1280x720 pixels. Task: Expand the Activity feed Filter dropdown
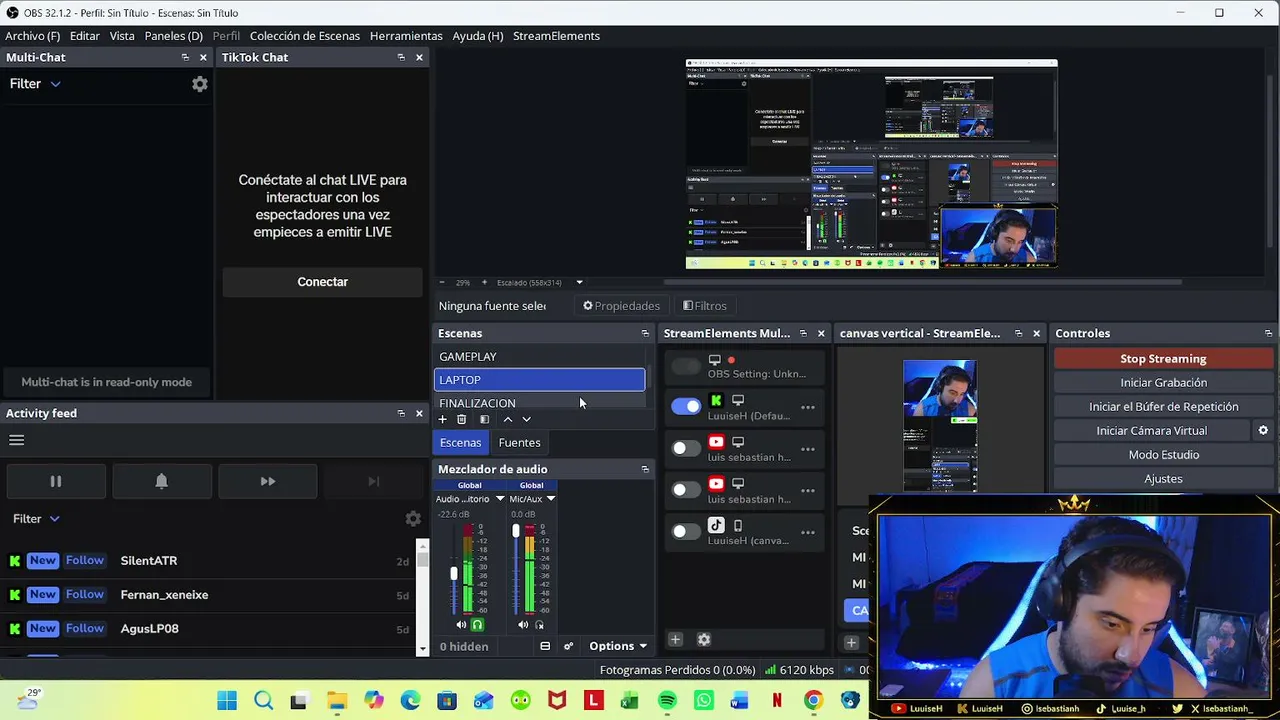point(37,519)
